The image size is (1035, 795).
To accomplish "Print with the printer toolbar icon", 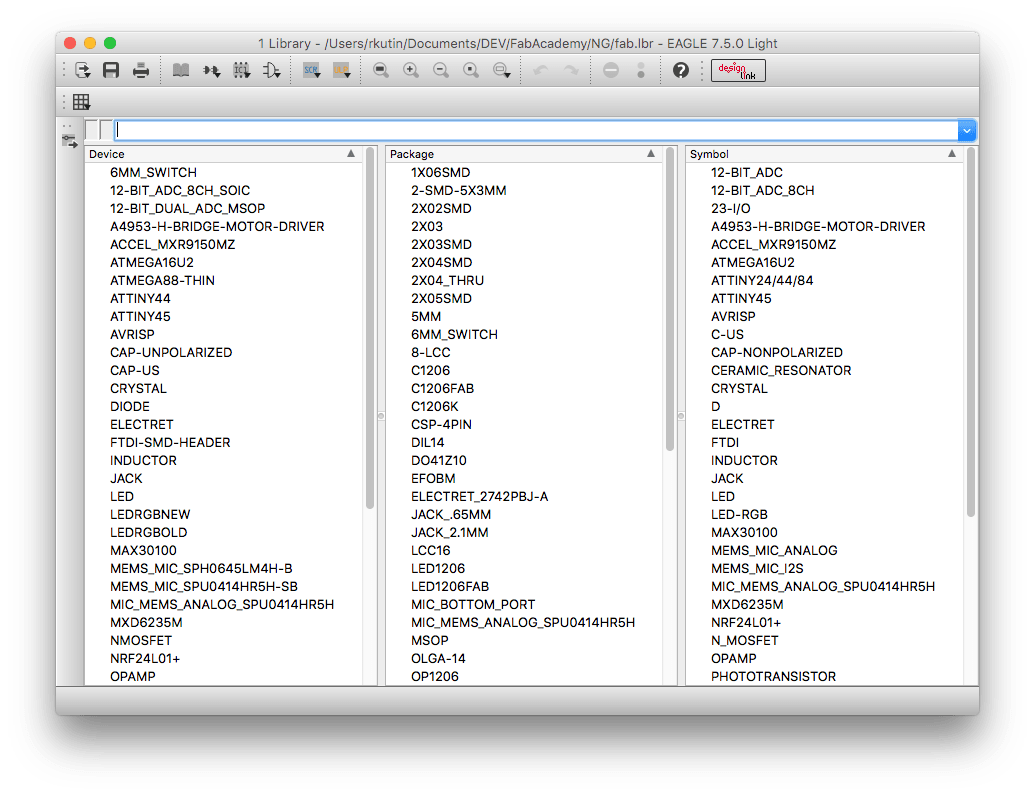I will 141,70.
